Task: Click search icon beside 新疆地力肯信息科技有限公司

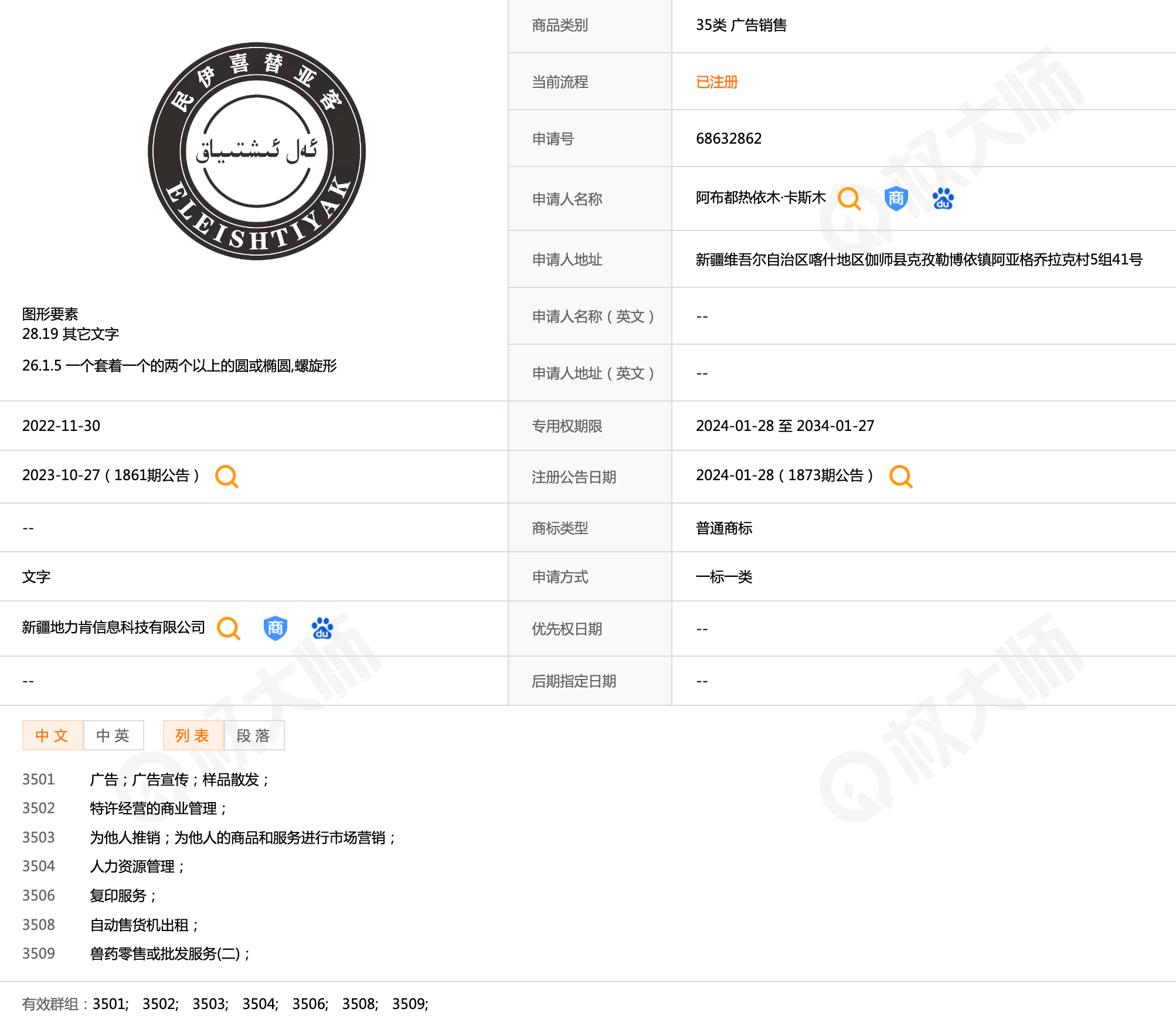Action: (x=228, y=628)
